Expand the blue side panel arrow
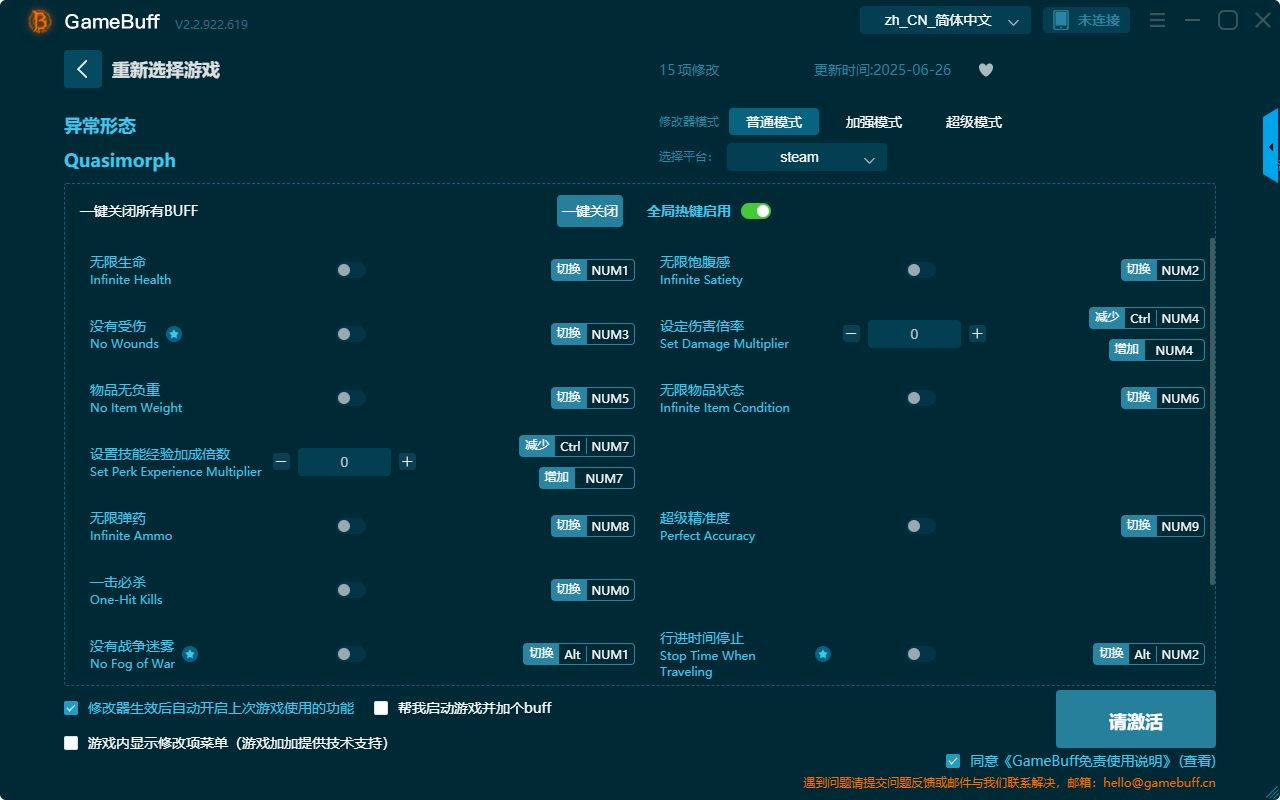The image size is (1280, 800). click(x=1271, y=146)
